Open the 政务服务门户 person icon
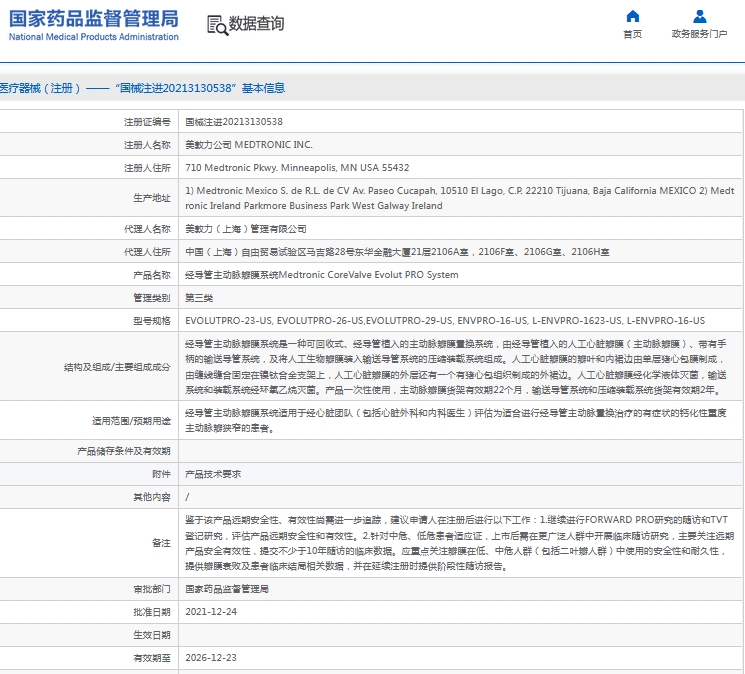Image resolution: width=745 pixels, height=674 pixels. 699,17
